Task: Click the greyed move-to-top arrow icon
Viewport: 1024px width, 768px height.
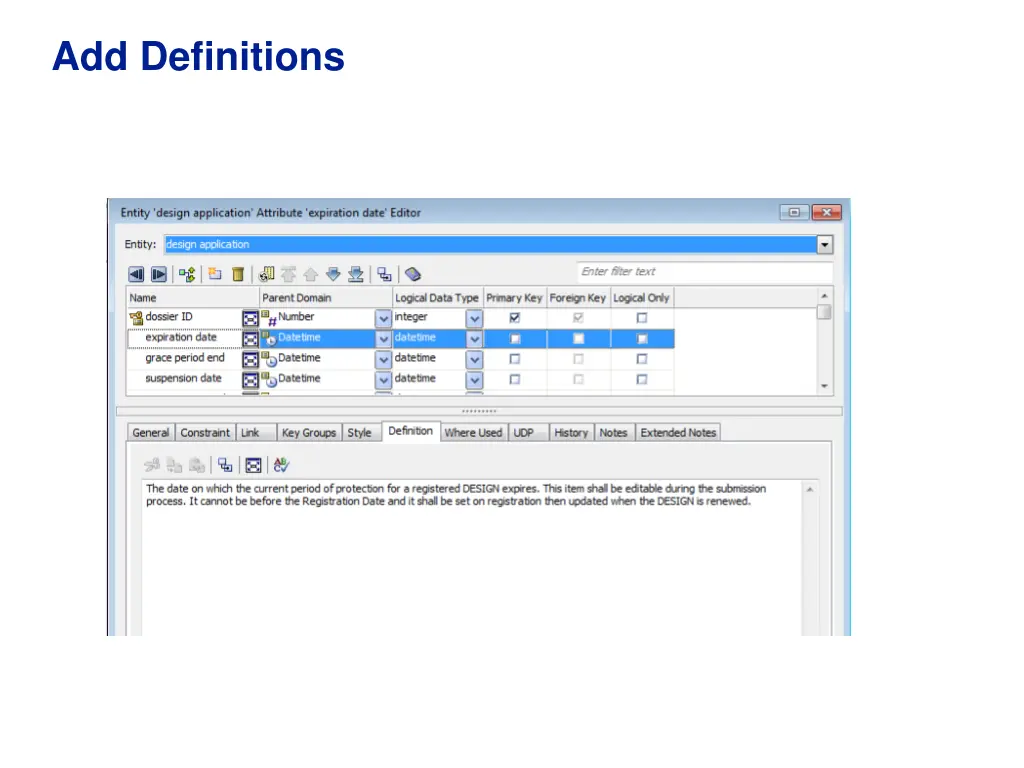Action: (x=289, y=274)
